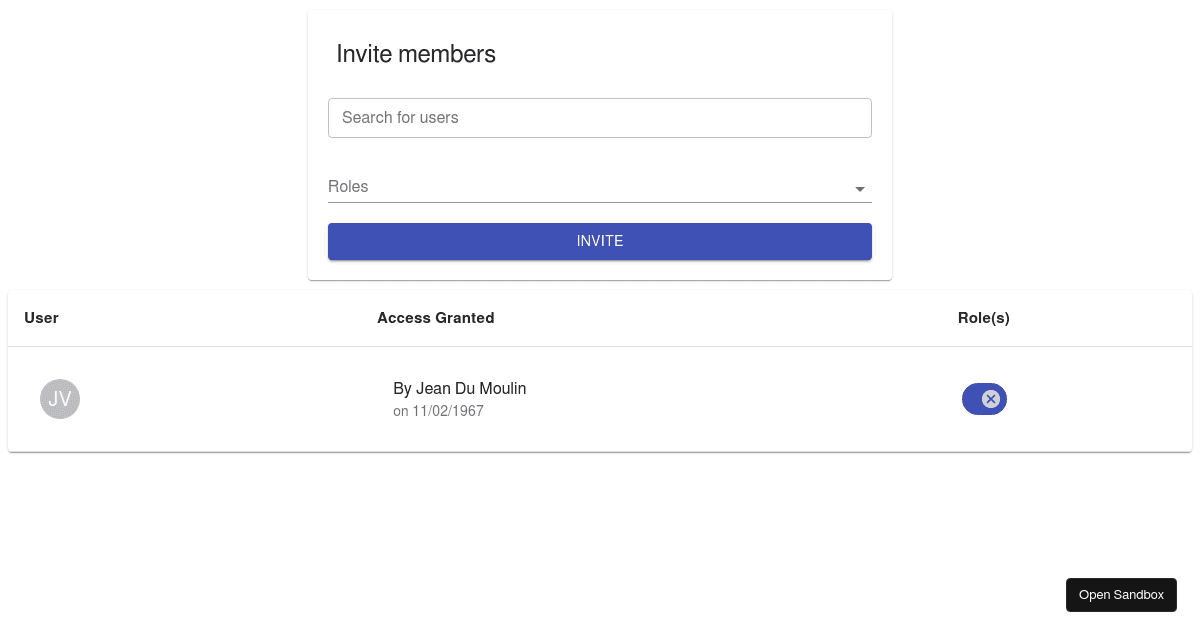Click the 'on 11/02/1967' date text
This screenshot has width=1200, height=630.
pyautogui.click(x=438, y=411)
